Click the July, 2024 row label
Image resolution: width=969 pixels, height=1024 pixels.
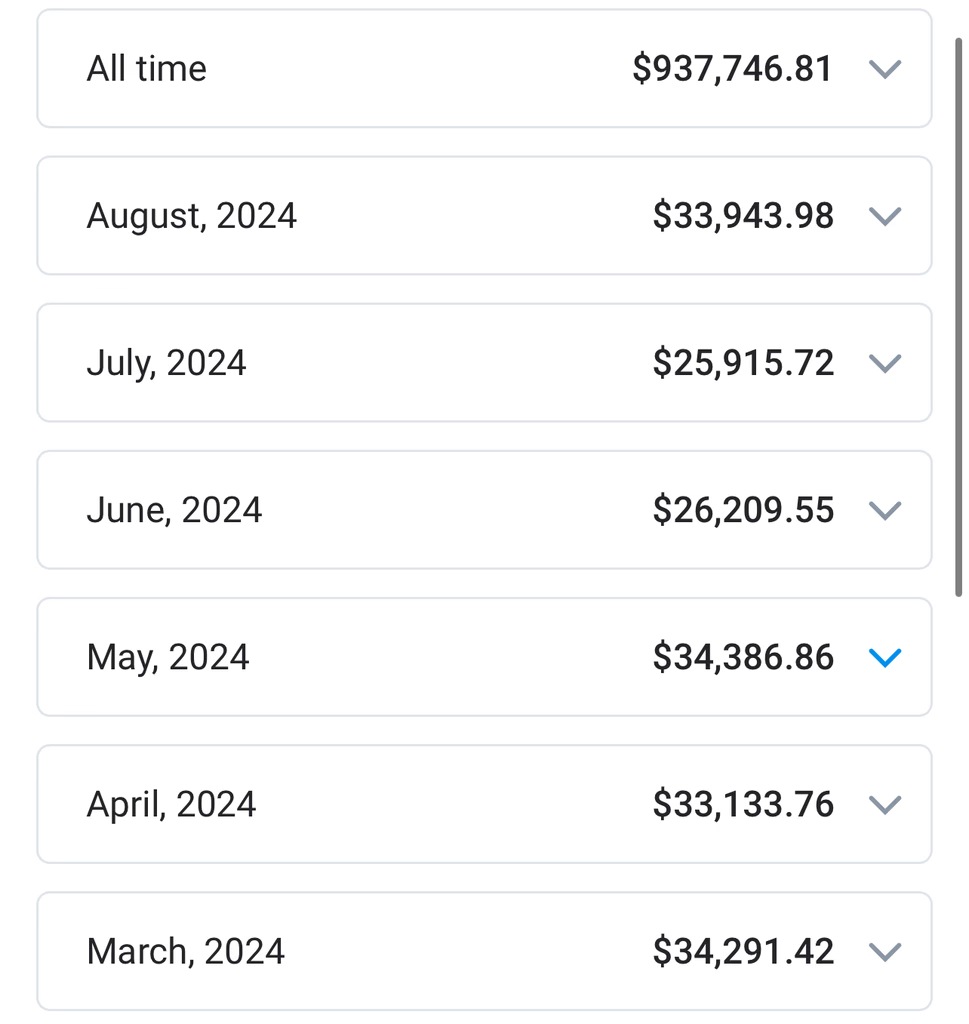[167, 363]
